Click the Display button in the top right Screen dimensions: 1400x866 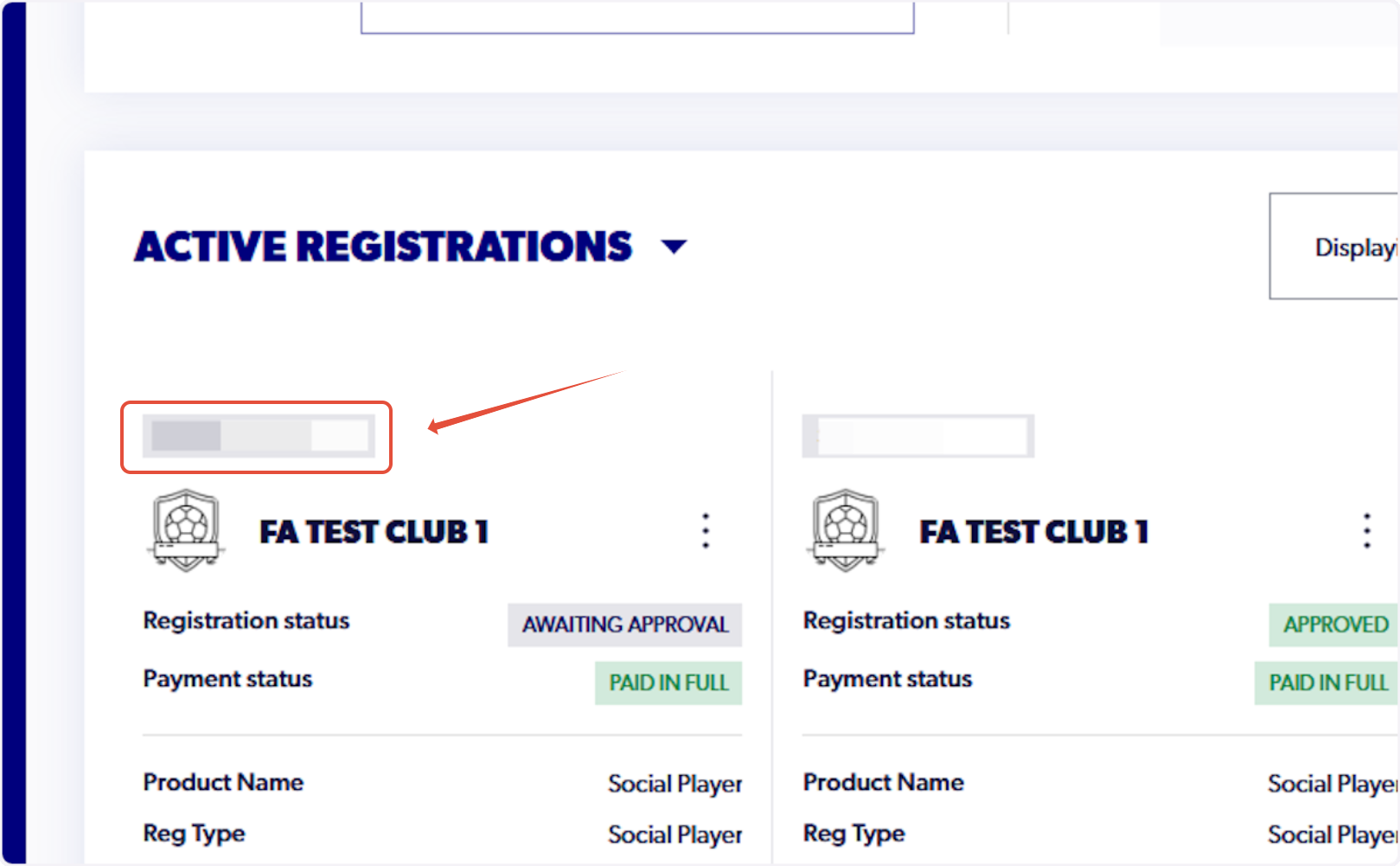(x=1349, y=247)
